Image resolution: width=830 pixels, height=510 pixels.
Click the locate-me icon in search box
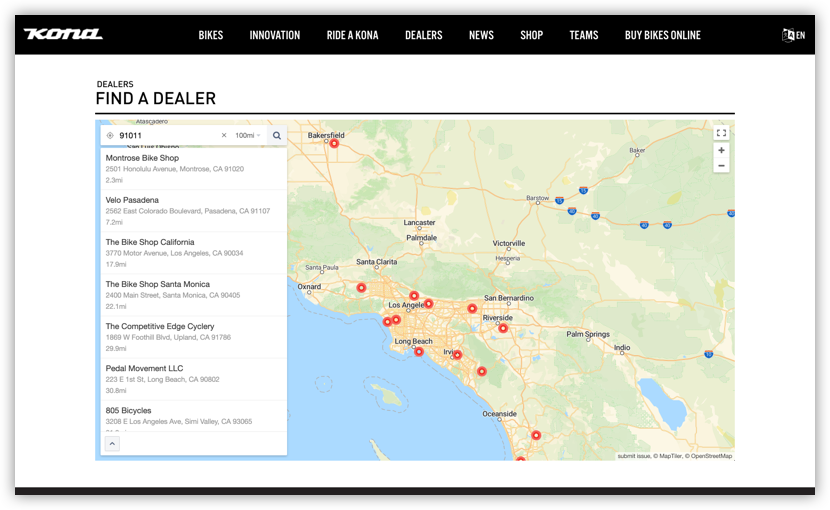[x=110, y=136]
